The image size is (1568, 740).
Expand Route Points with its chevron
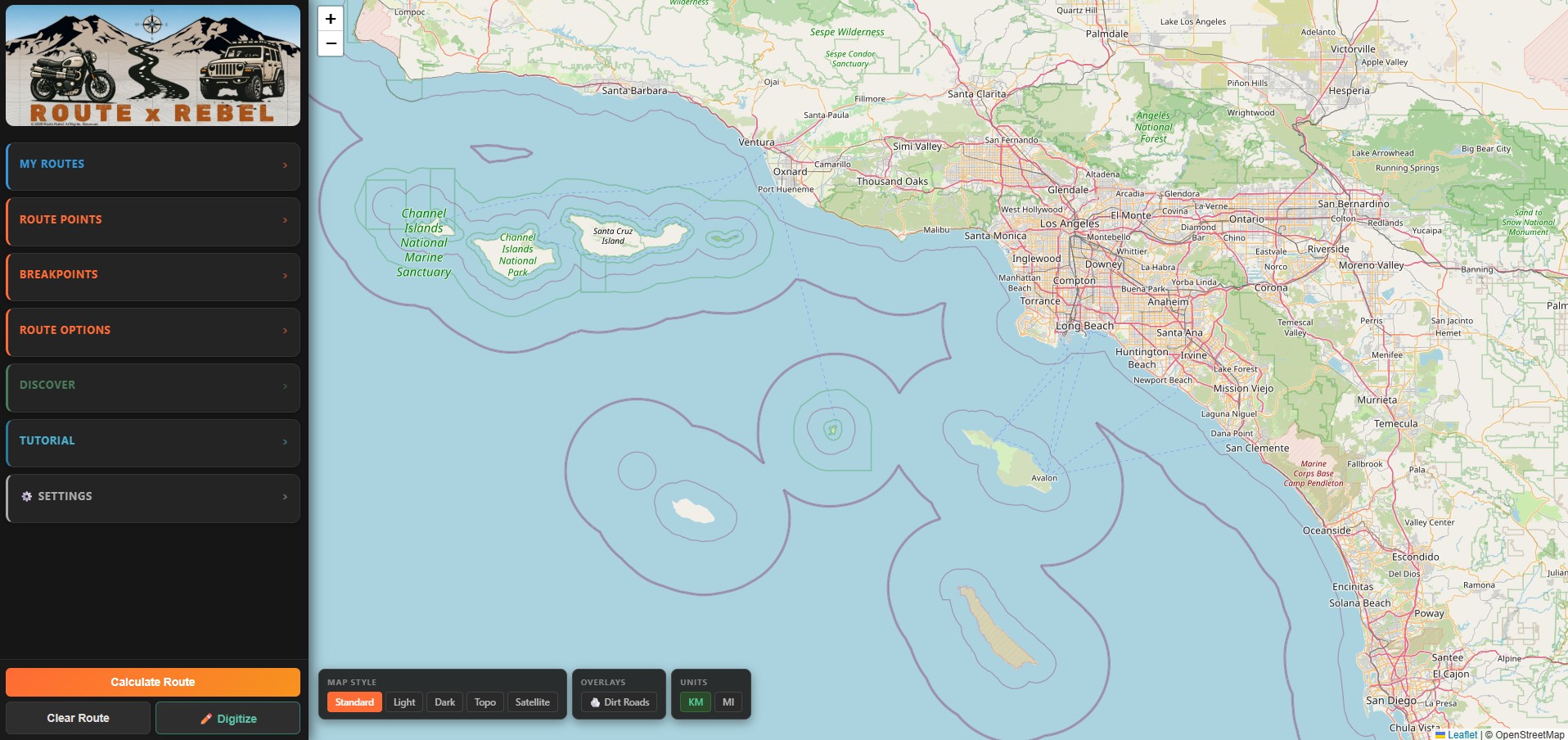tap(285, 220)
